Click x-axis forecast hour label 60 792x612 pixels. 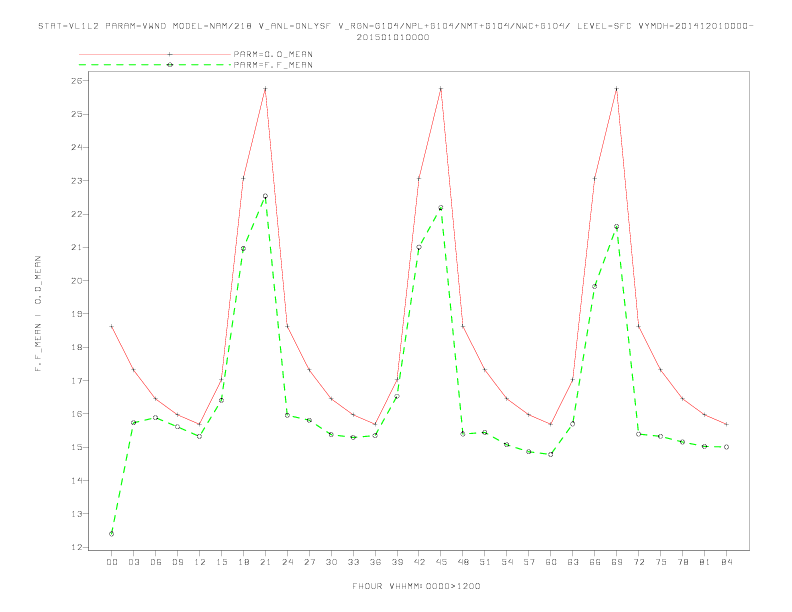(x=551, y=562)
